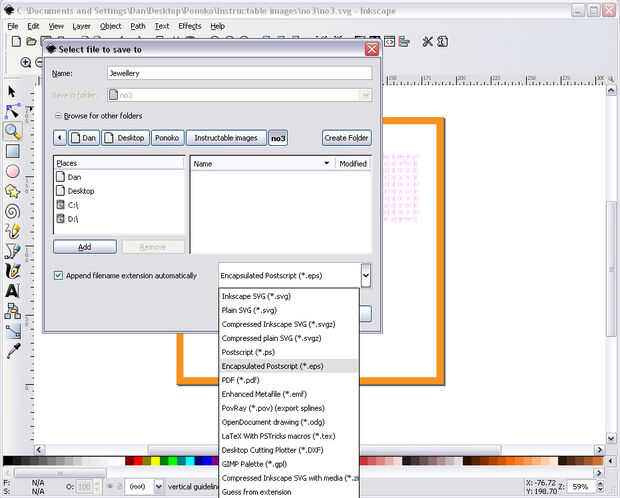
Task: Select the arrow Selector tool
Action: tap(12, 92)
